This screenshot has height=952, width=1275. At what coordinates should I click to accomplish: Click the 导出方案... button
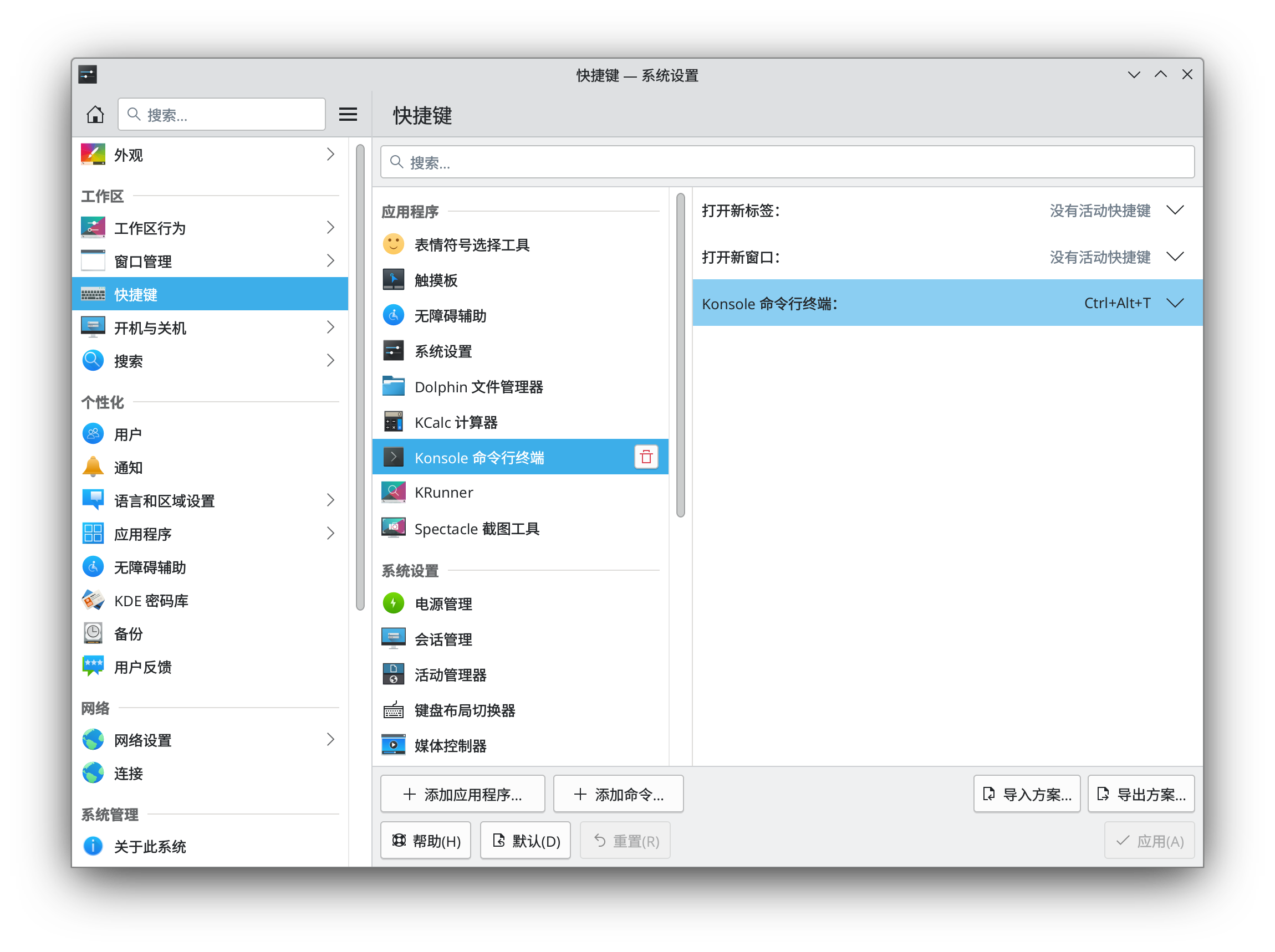point(1141,794)
